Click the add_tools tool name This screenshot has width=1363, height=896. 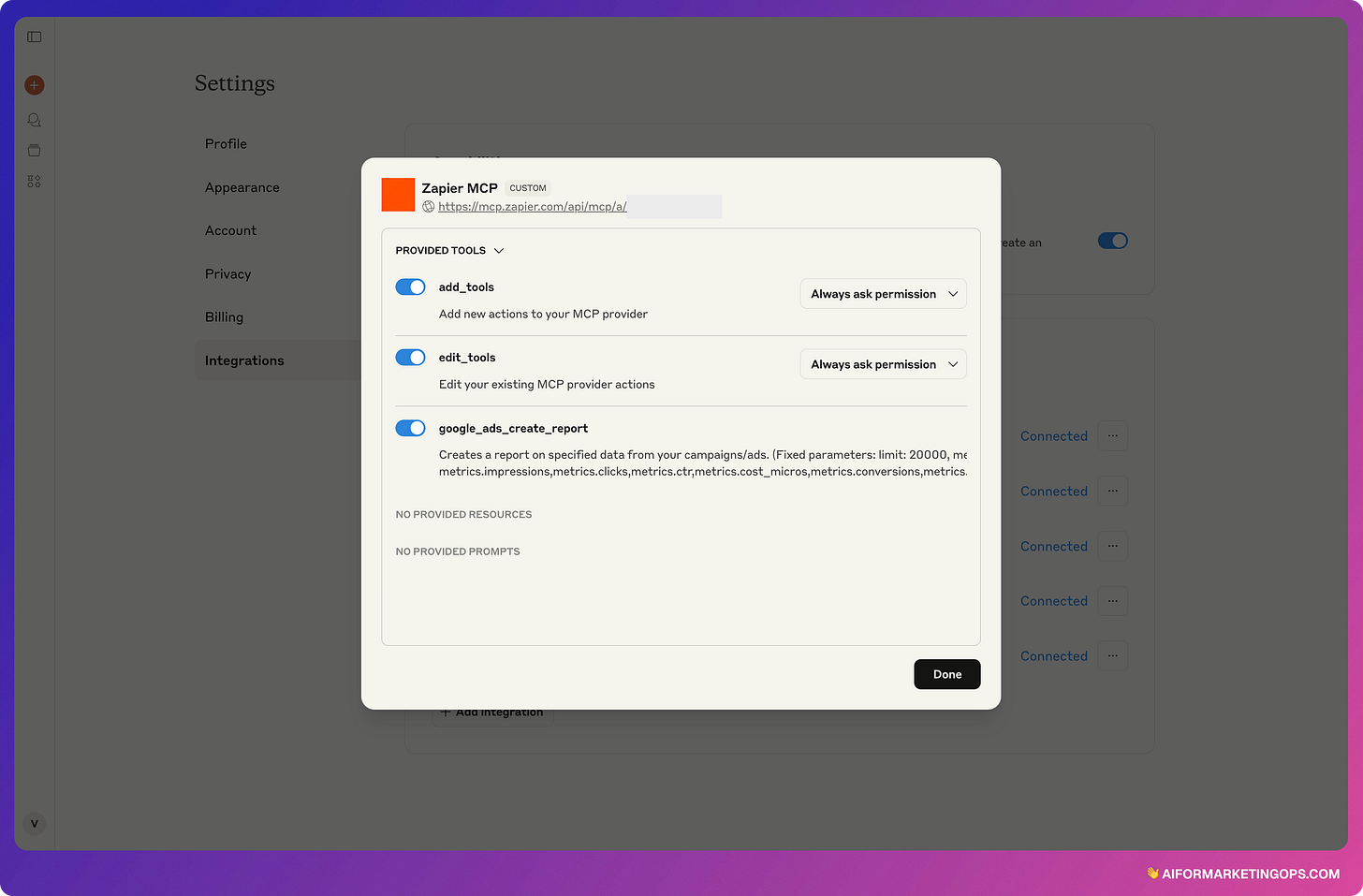[x=466, y=287]
